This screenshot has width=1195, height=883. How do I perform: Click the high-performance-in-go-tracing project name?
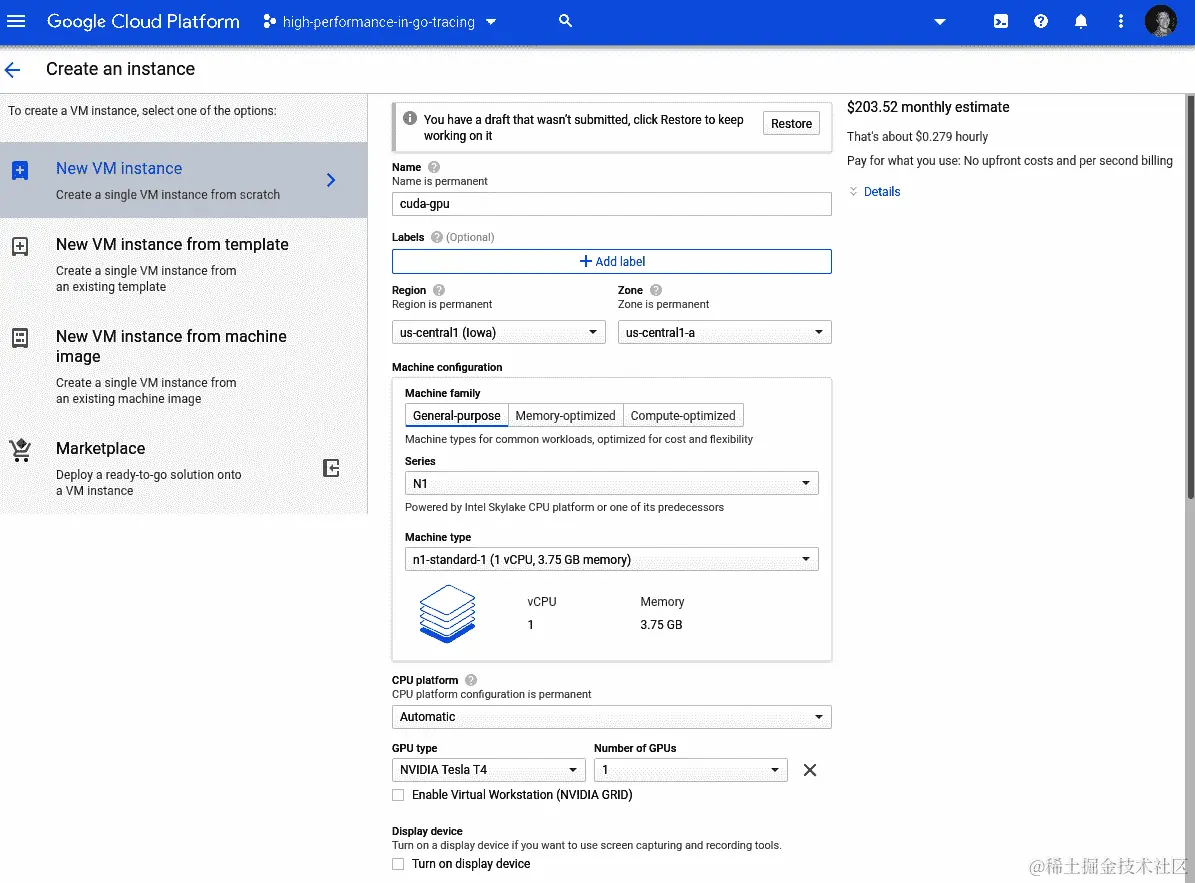[x=379, y=22]
